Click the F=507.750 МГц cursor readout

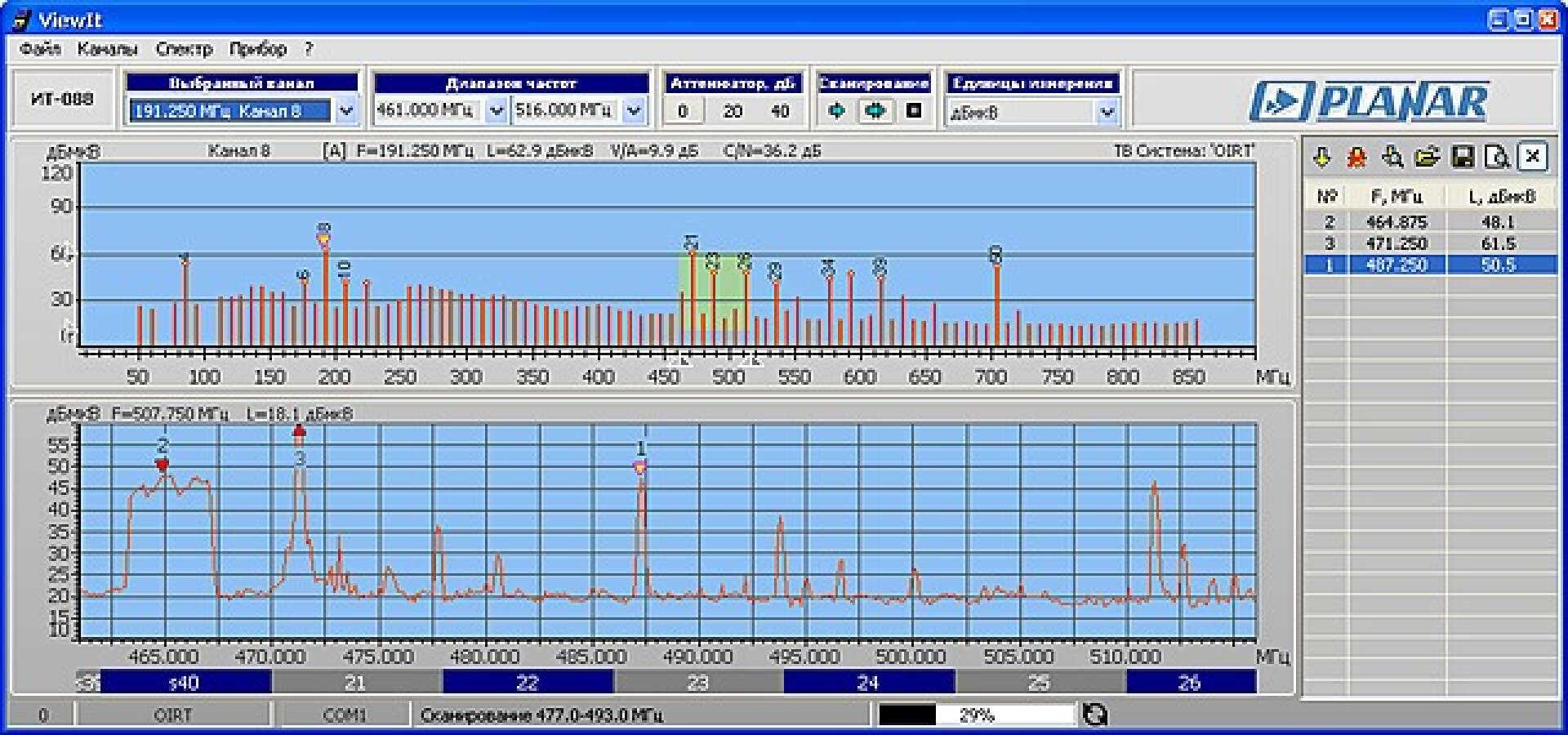170,414
